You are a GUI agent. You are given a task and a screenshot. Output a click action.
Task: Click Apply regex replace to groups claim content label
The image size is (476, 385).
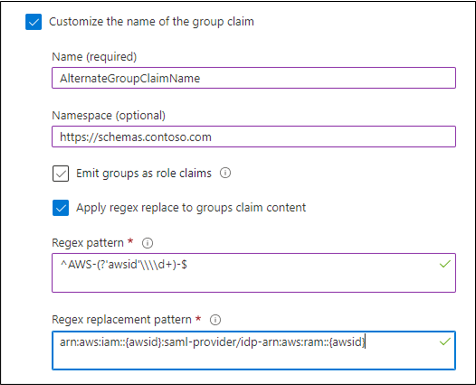tap(191, 208)
